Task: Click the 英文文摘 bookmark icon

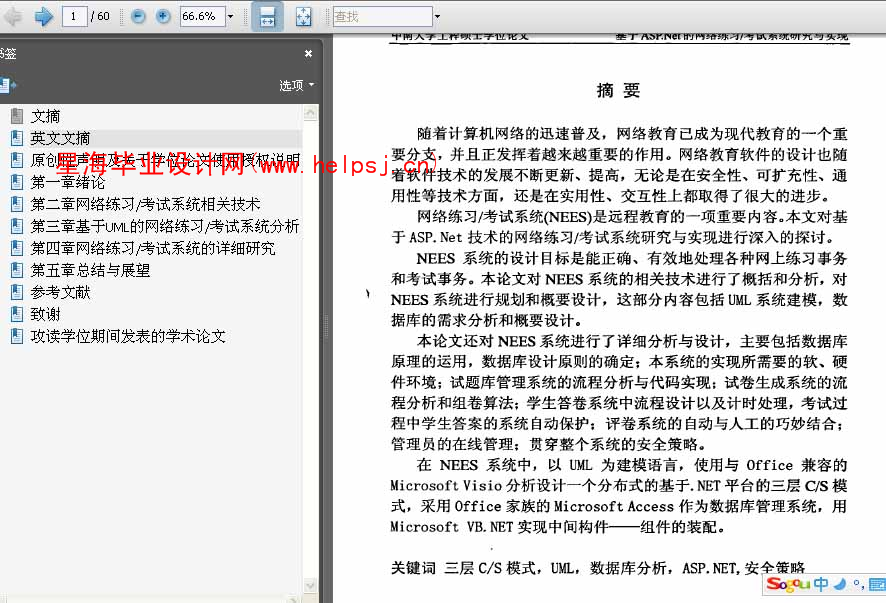Action: [17, 138]
